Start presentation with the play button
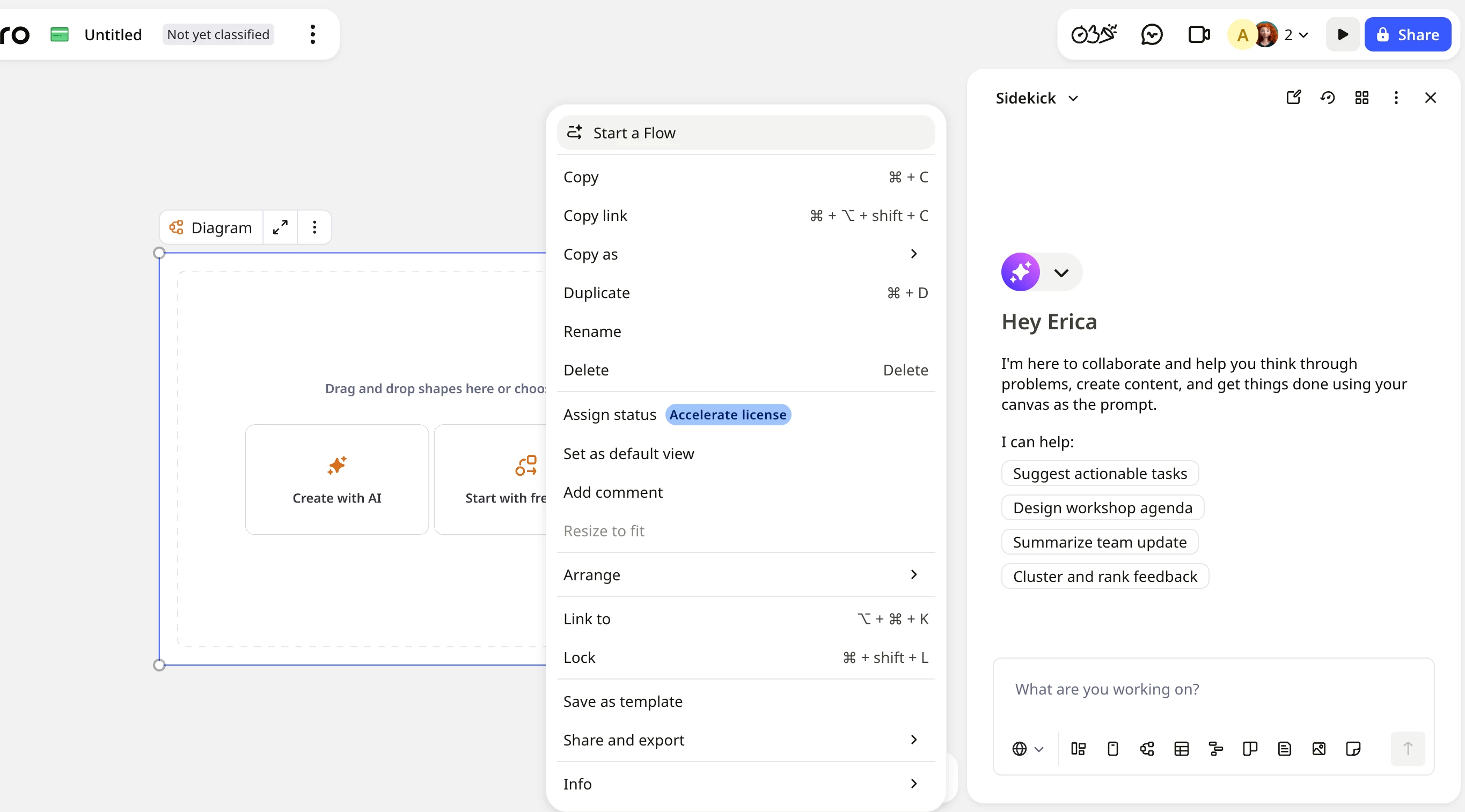Image resolution: width=1465 pixels, height=812 pixels. (x=1342, y=35)
